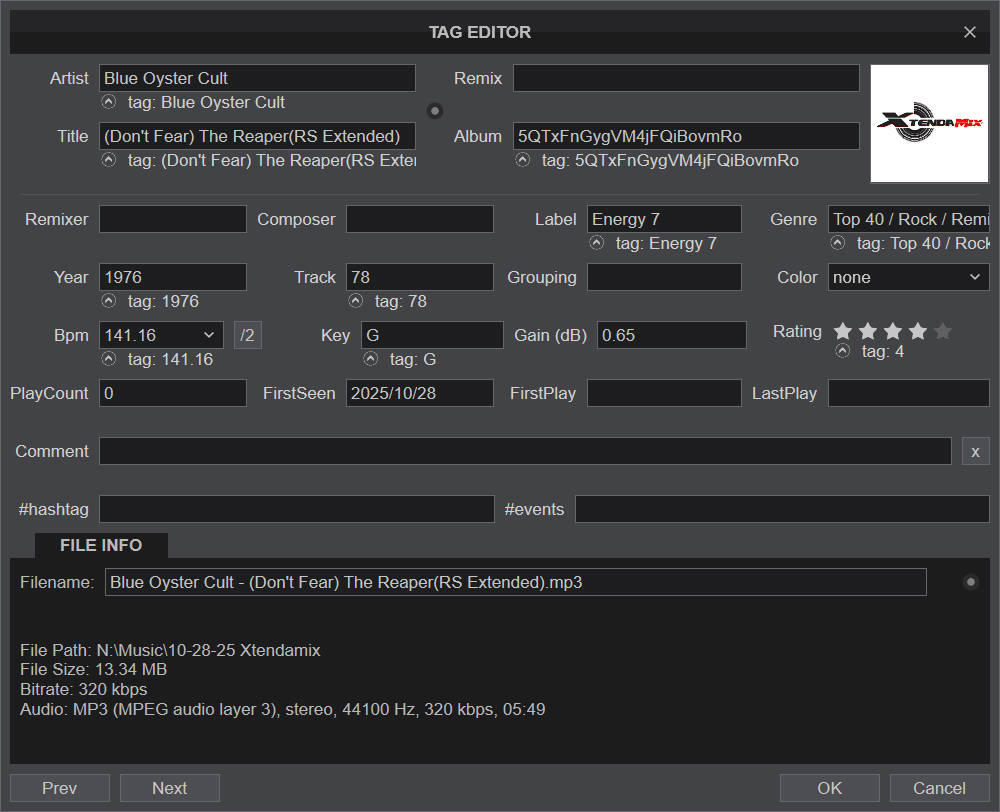Clear the comment with the x button
The width and height of the screenshot is (1000, 812).
pyautogui.click(x=975, y=451)
